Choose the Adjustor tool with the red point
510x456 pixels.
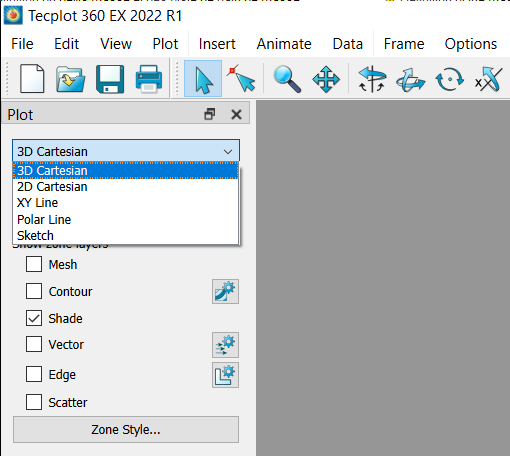241,78
